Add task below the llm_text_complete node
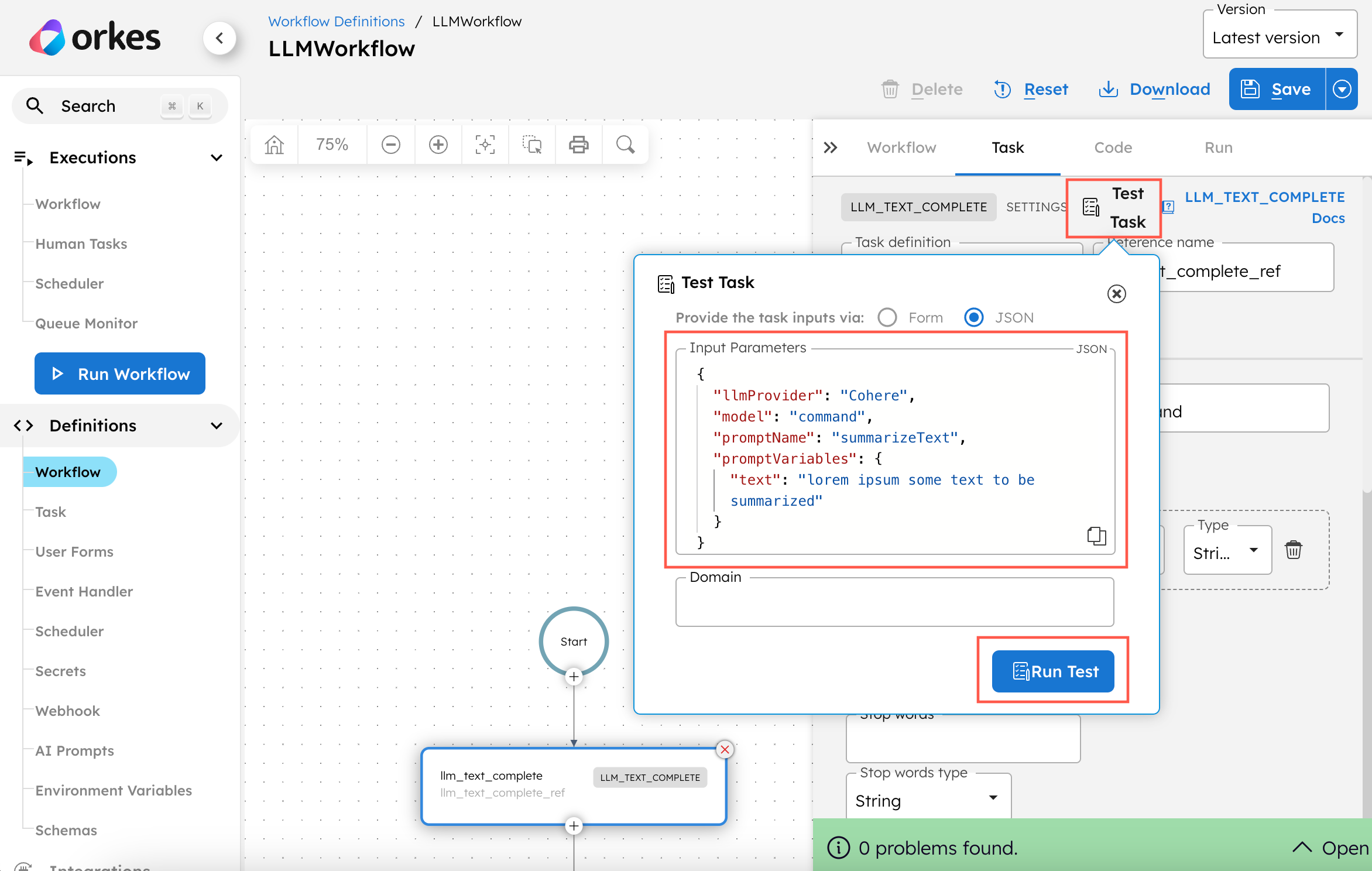The height and width of the screenshot is (871, 1372). point(574,826)
